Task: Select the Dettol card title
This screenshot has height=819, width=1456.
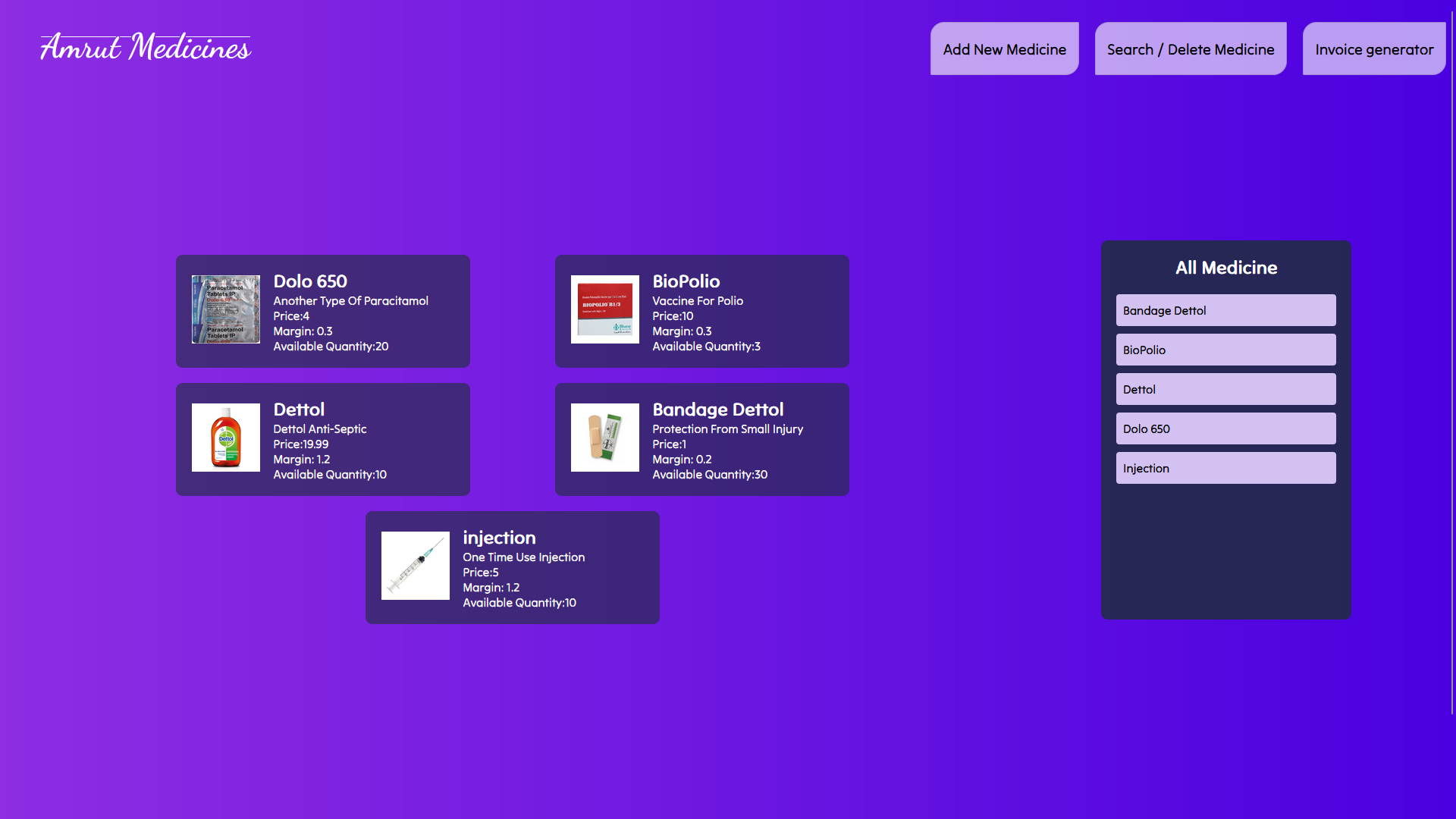Action: [x=299, y=409]
